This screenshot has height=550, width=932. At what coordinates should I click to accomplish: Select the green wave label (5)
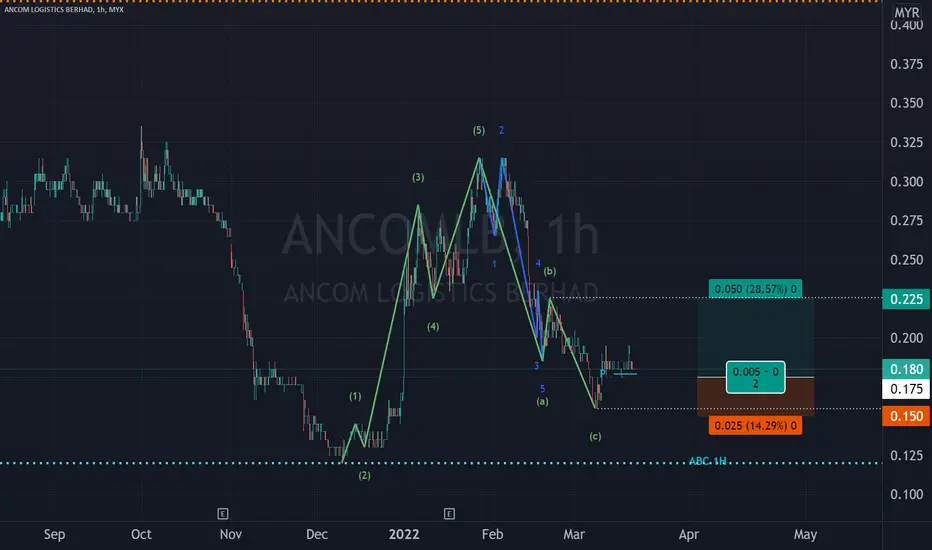pyautogui.click(x=478, y=130)
